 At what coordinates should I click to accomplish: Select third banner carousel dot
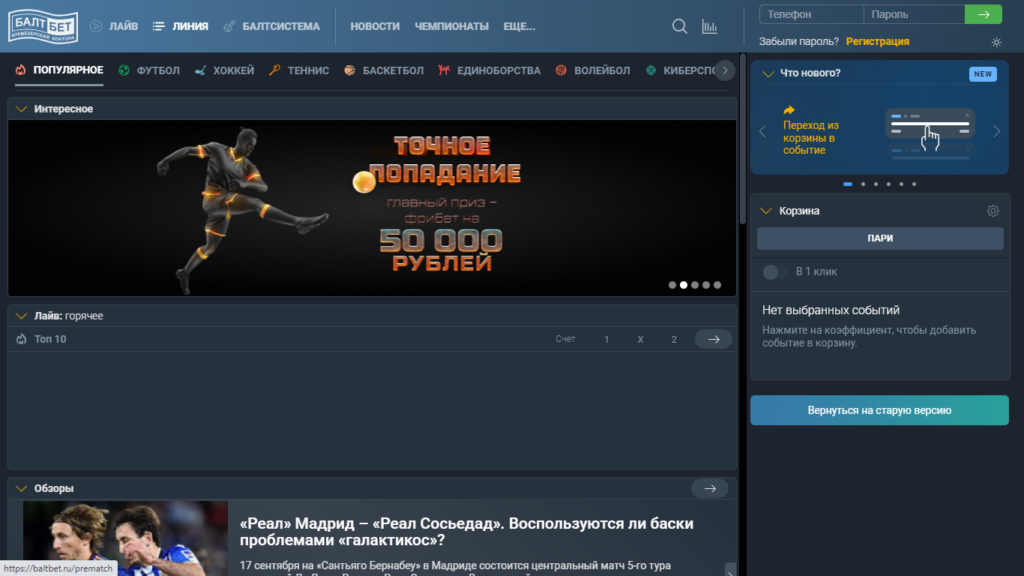click(695, 285)
